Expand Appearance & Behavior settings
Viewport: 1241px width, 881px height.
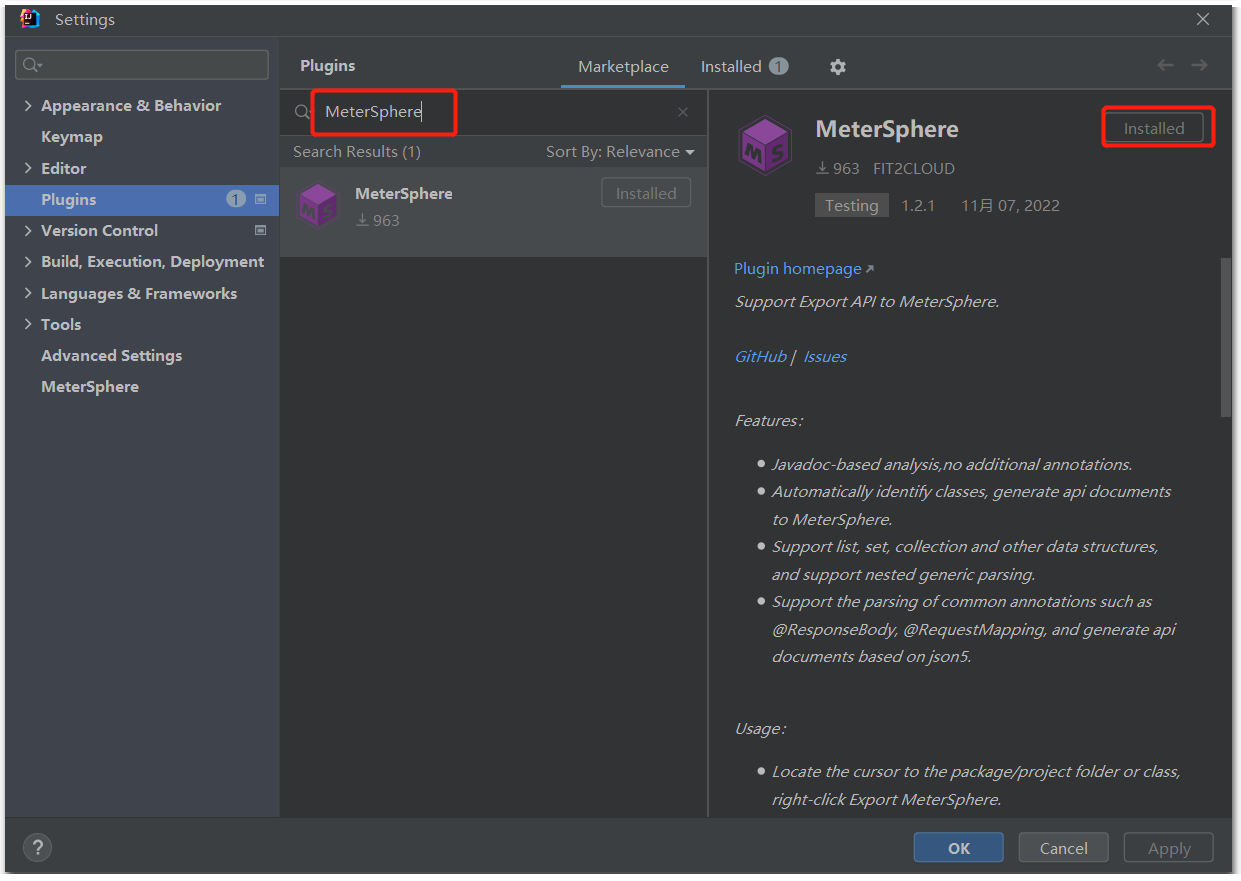click(x=28, y=106)
